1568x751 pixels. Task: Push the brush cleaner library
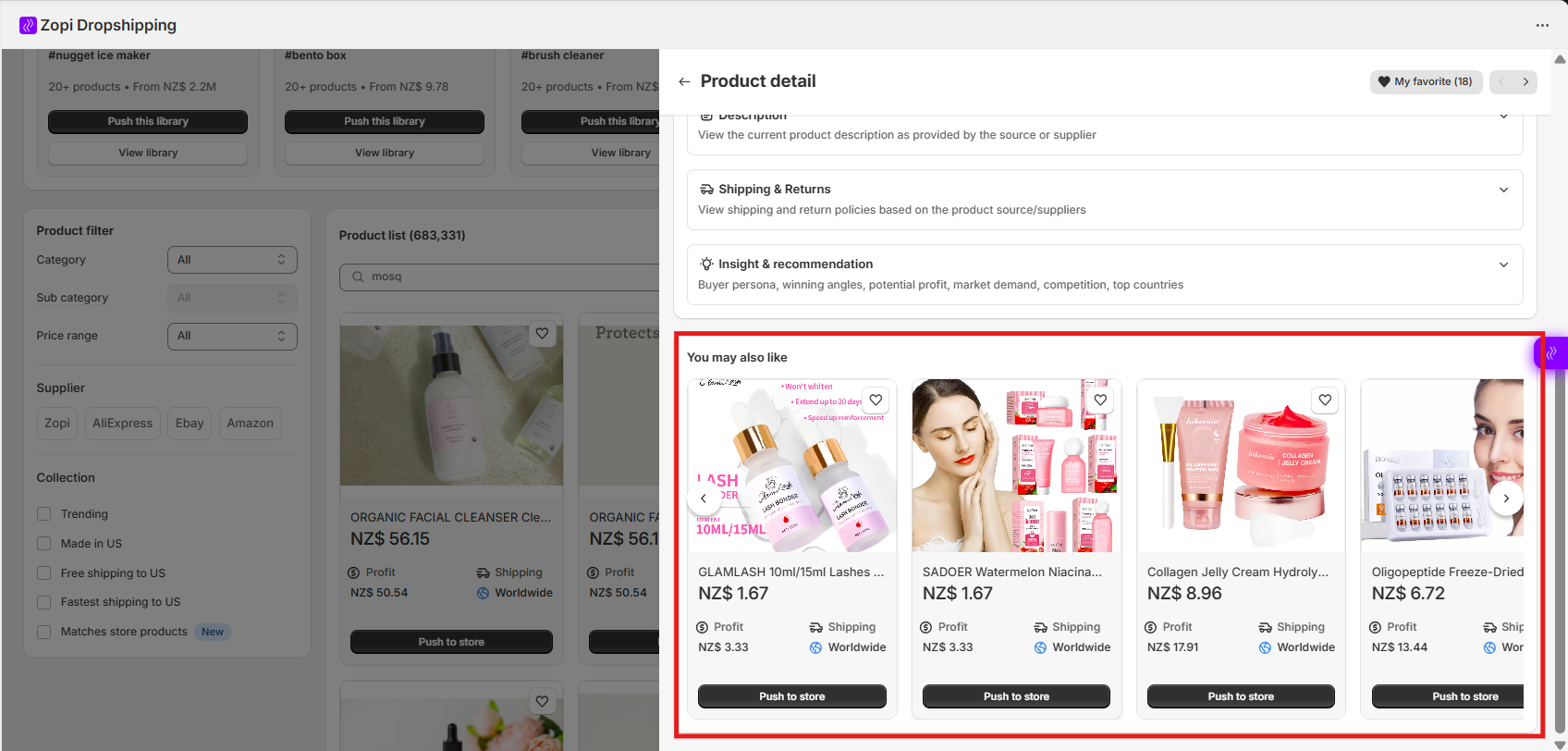tap(590, 121)
